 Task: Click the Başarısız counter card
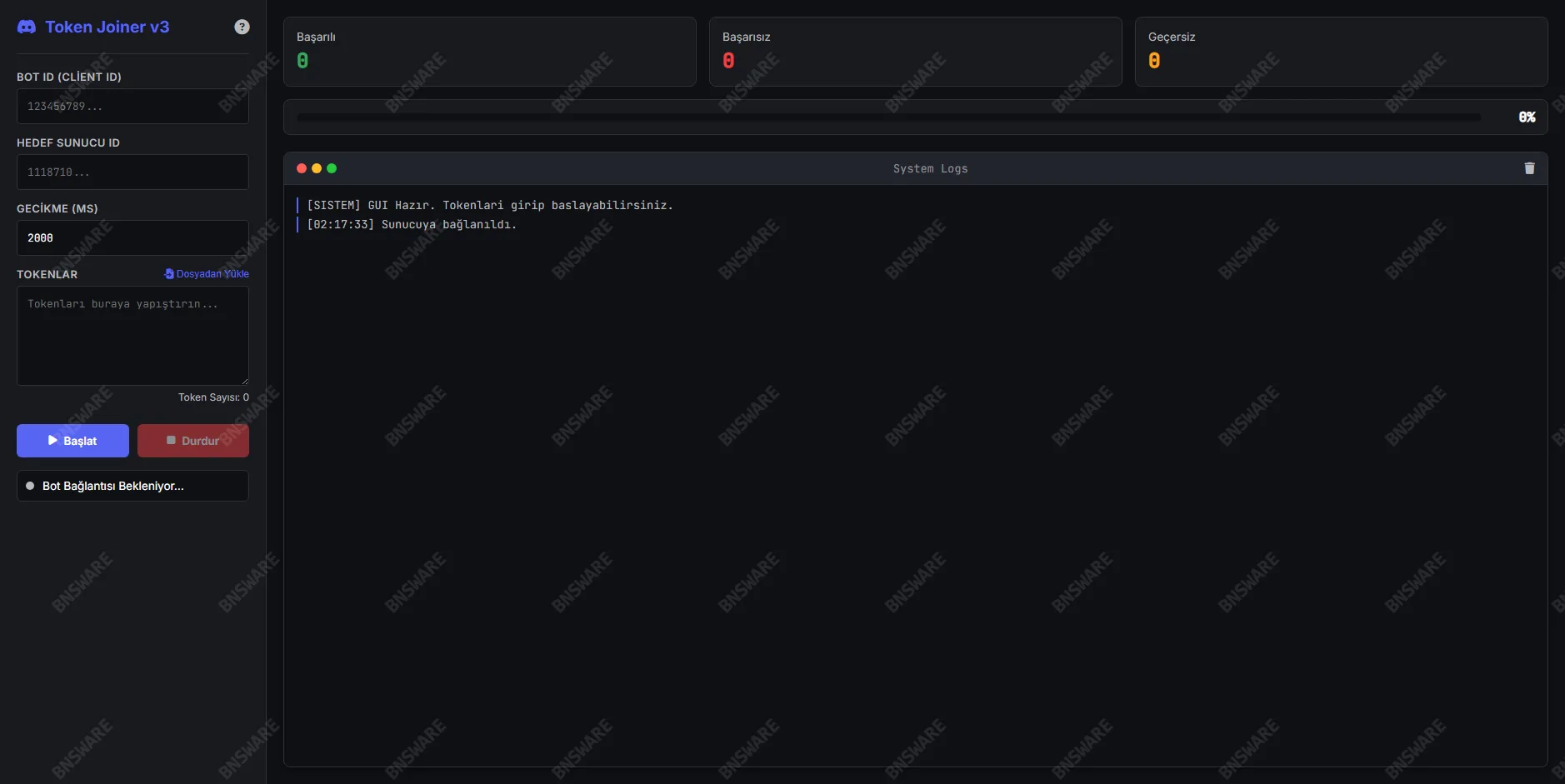[x=916, y=52]
